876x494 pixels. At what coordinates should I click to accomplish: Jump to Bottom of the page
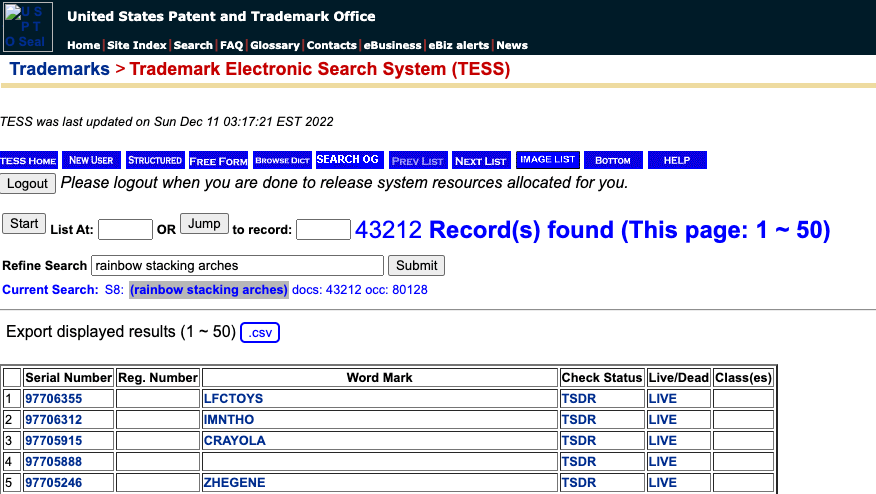pos(613,160)
